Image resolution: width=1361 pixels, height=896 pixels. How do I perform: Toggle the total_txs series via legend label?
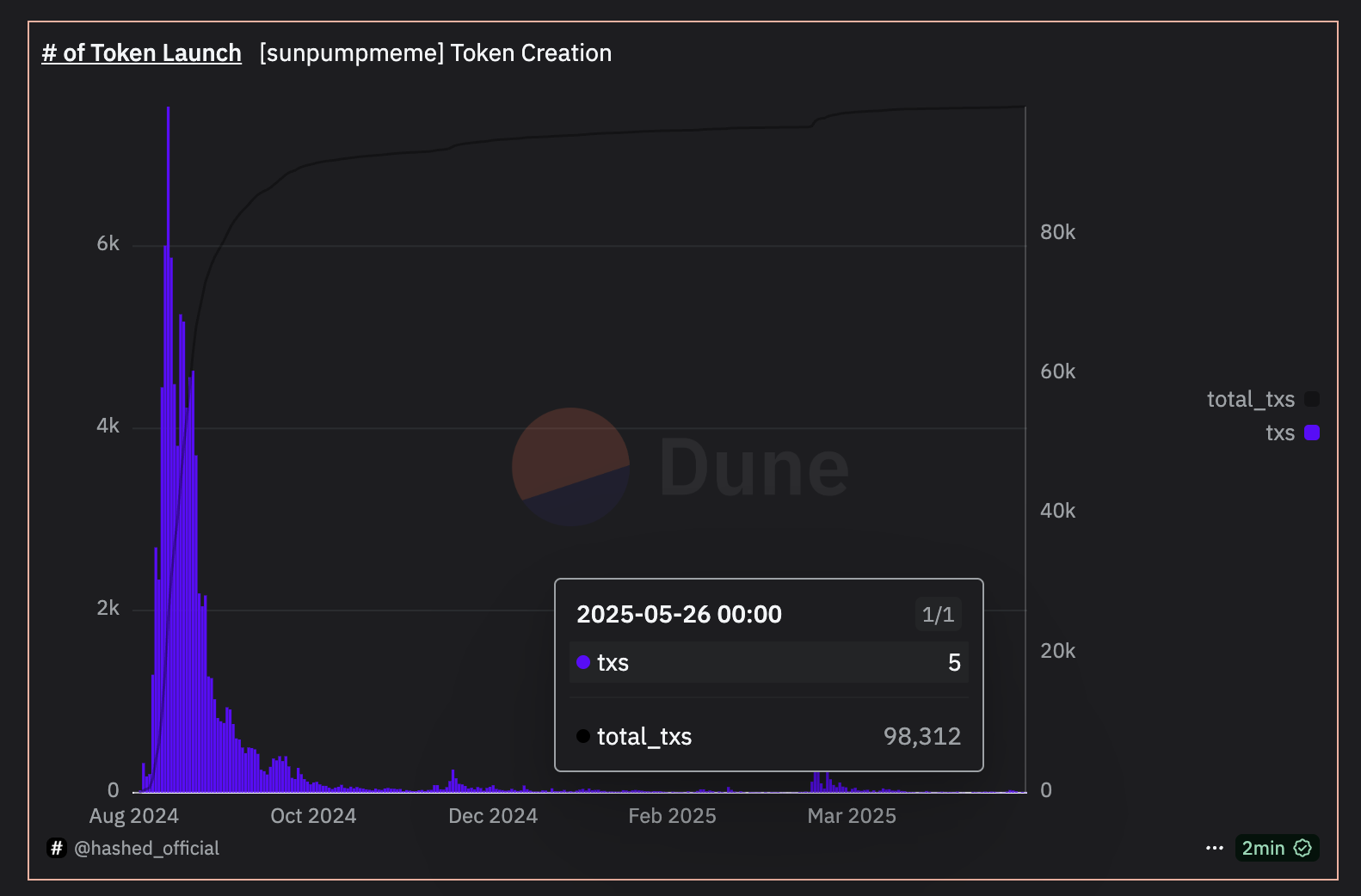(1250, 399)
